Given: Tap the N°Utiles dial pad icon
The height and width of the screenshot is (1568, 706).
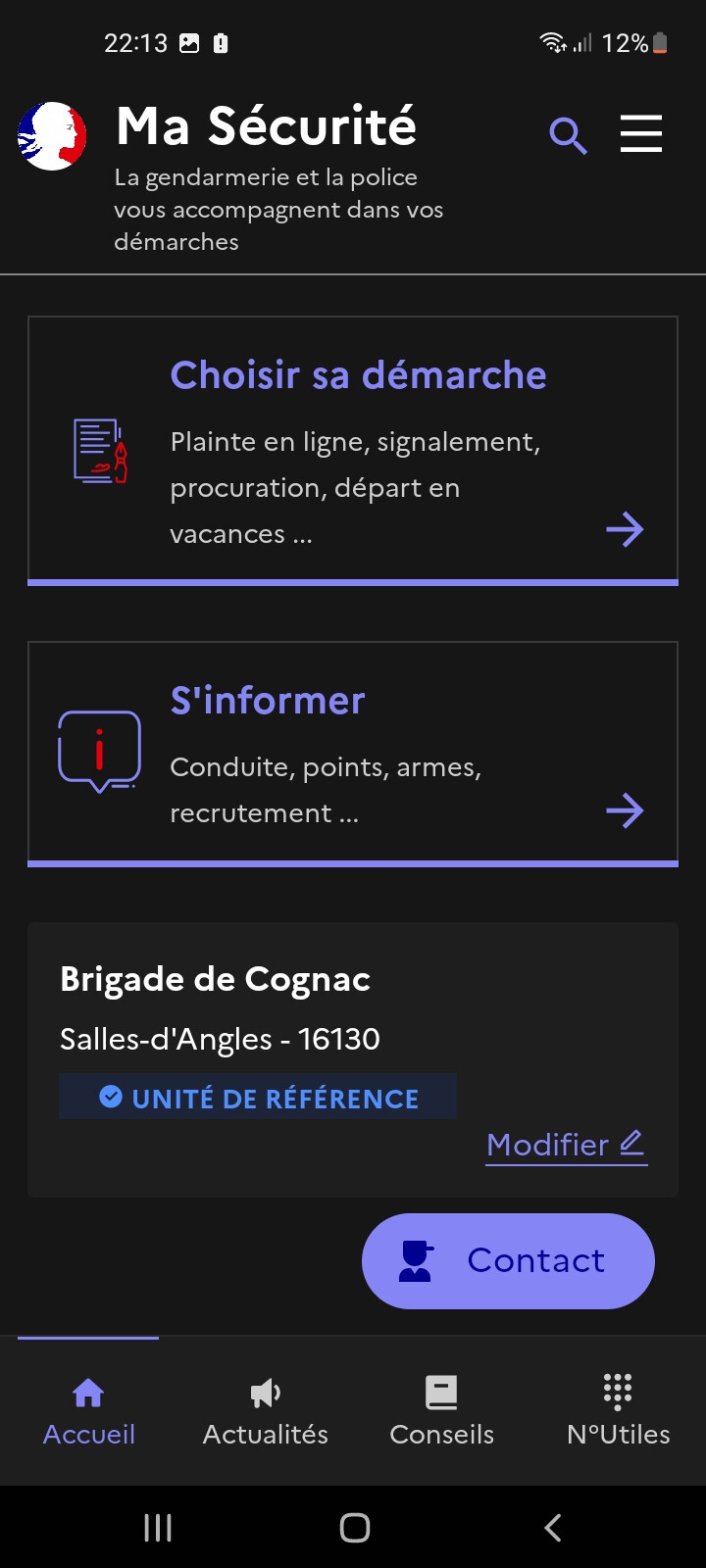Looking at the screenshot, I should pyautogui.click(x=618, y=1392).
